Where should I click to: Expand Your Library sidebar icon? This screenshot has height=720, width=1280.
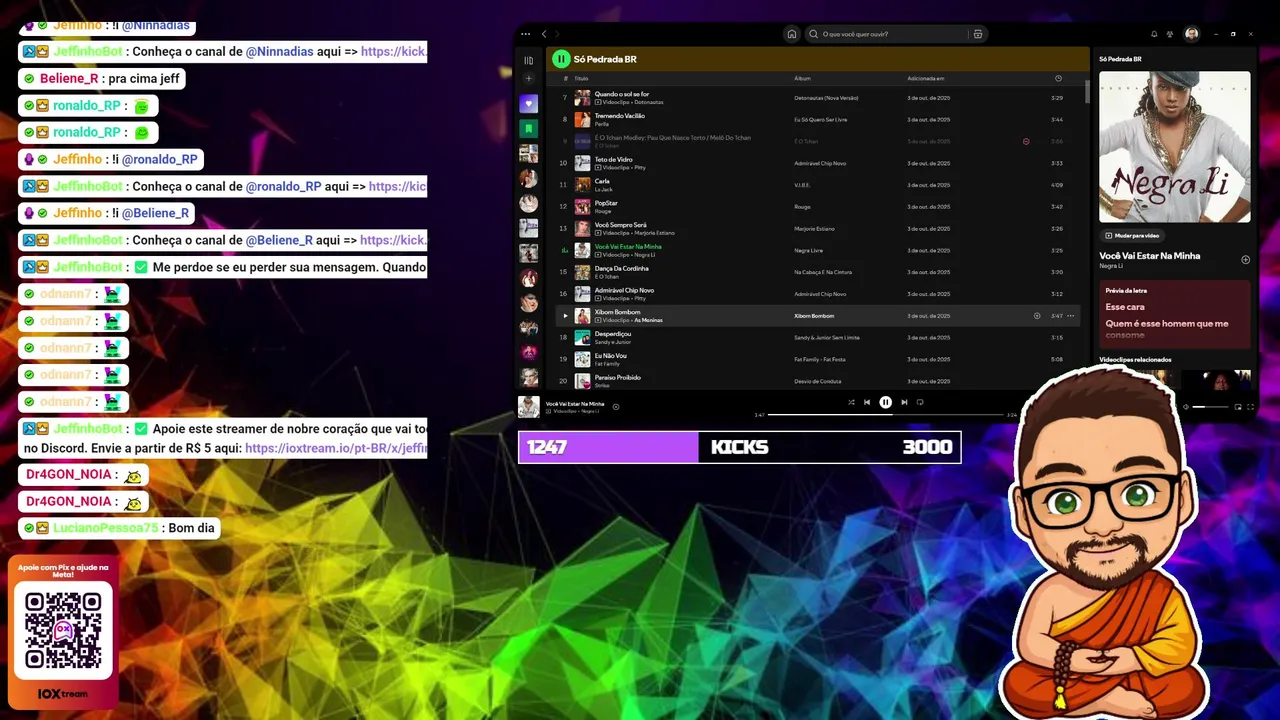(x=529, y=60)
